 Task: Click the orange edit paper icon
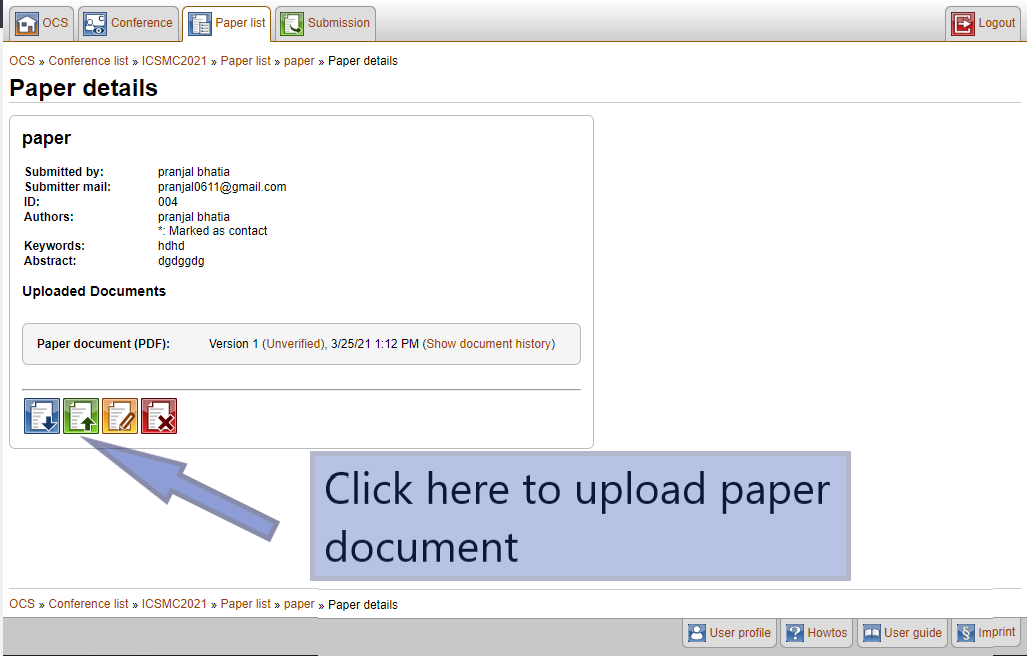coord(120,416)
